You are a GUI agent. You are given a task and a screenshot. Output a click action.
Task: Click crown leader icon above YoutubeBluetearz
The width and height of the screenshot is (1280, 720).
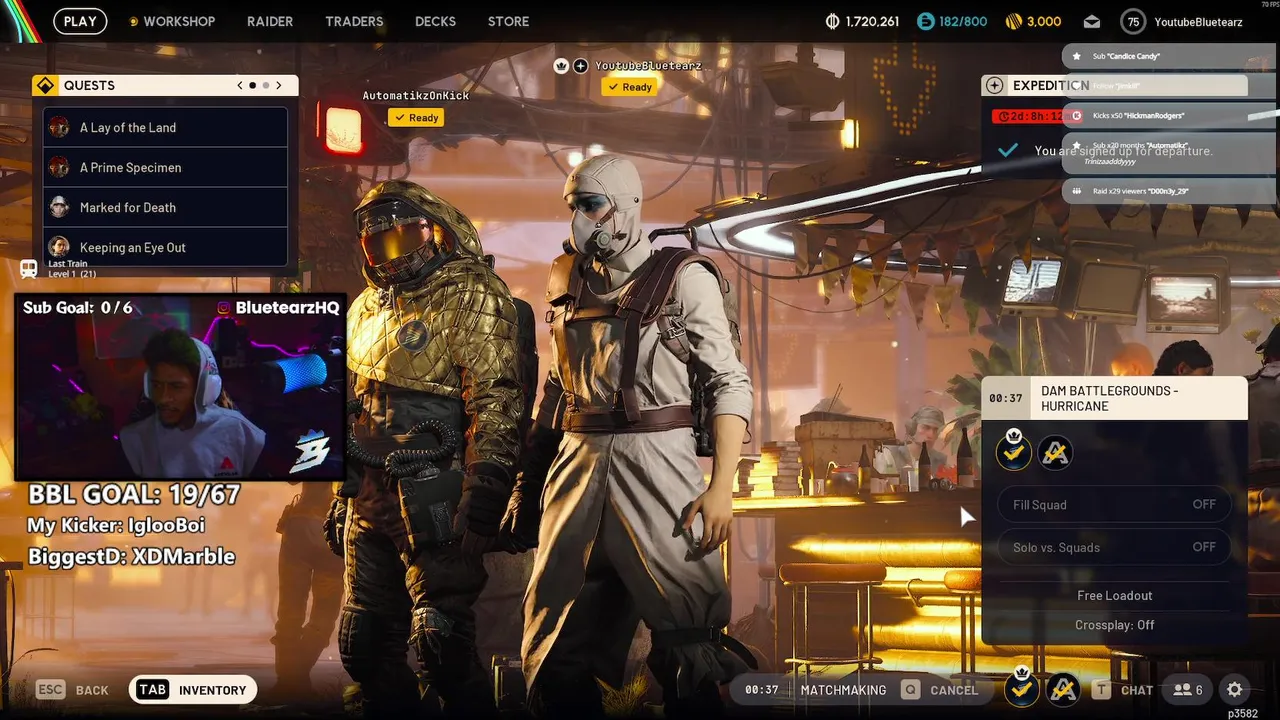(561, 66)
